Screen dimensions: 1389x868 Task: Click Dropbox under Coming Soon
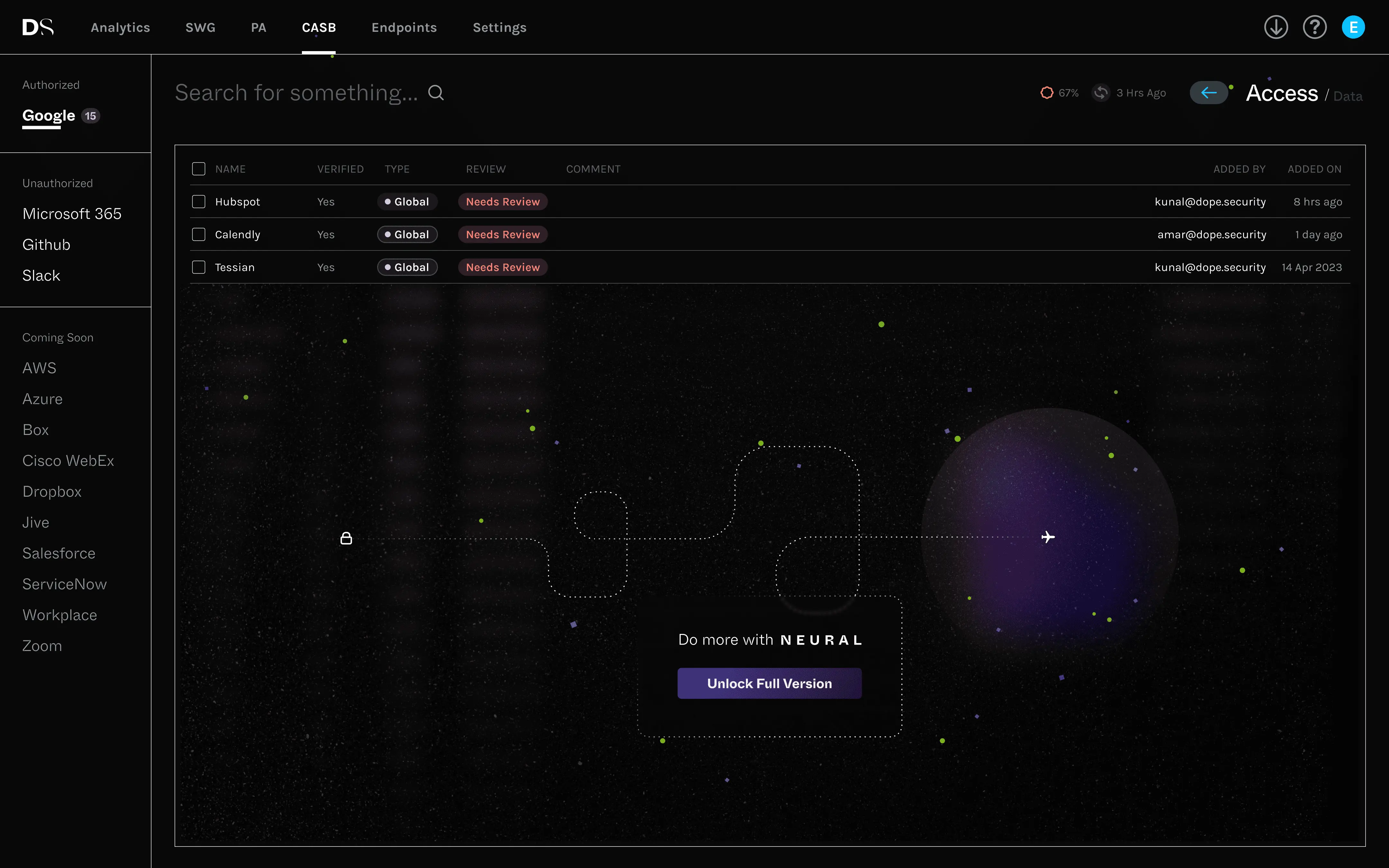52,492
